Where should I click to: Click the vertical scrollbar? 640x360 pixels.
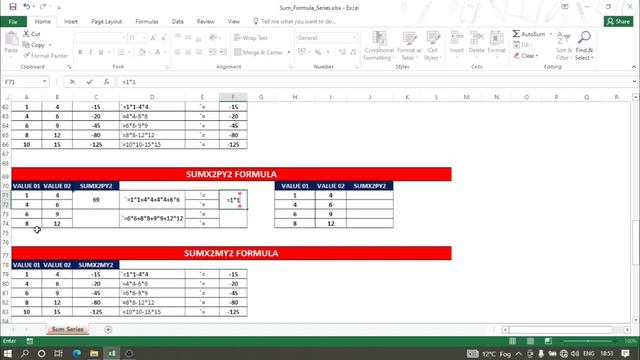pos(636,243)
